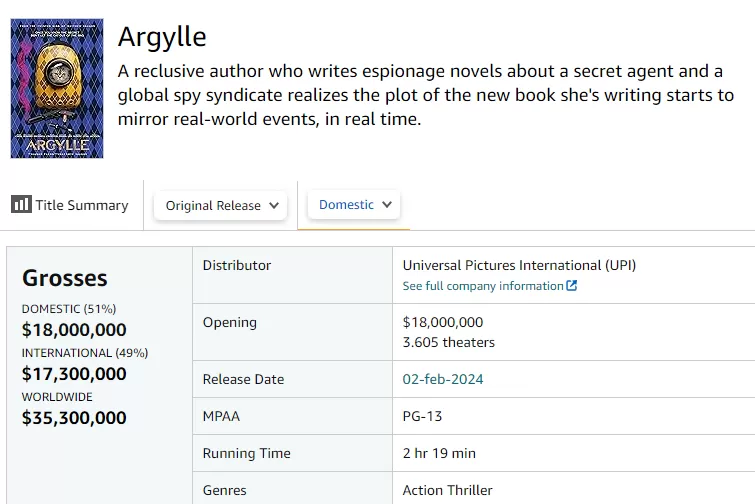Click the Grosses section heading

[x=64, y=278]
